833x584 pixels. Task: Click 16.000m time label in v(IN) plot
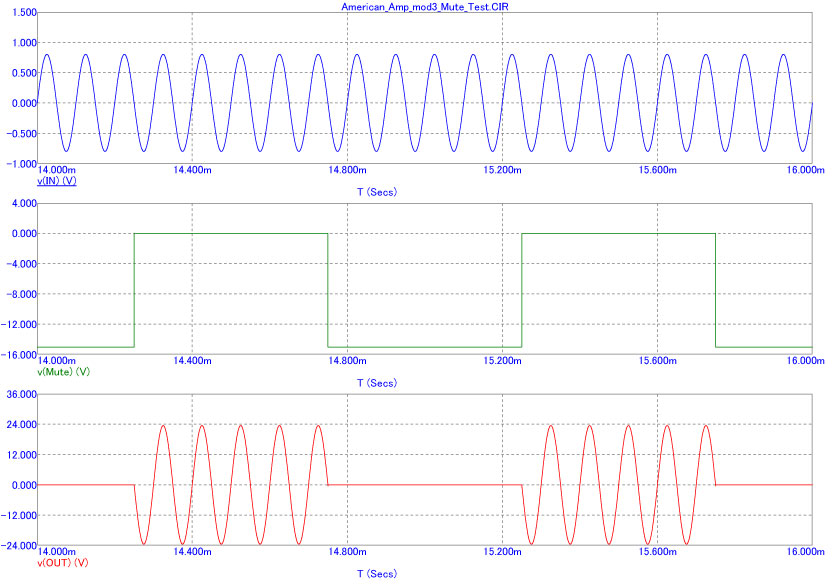(x=805, y=170)
